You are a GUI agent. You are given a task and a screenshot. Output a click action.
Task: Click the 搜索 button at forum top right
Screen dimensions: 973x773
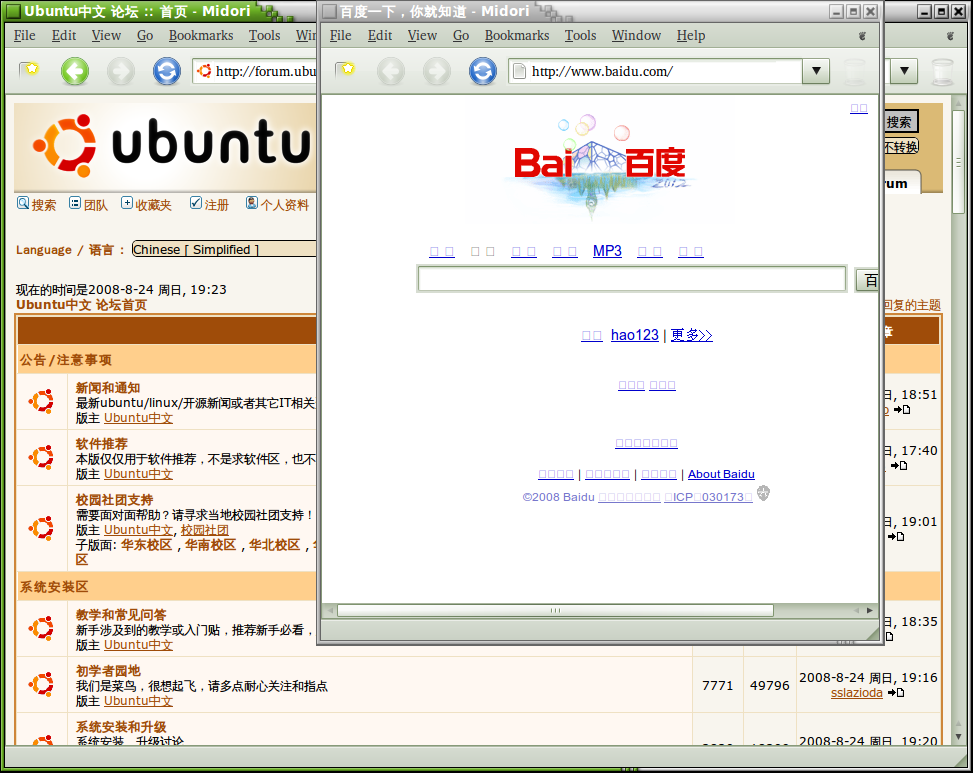900,122
